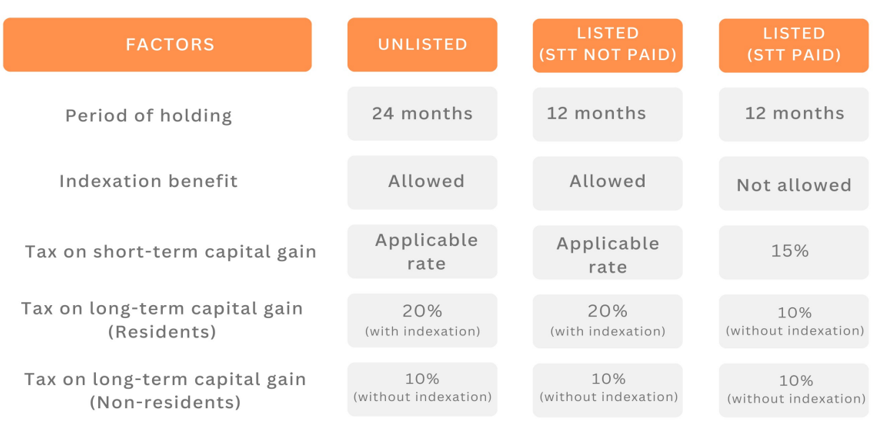Select long-term capital gain (Residents) label
The height and width of the screenshot is (436, 888).
pyautogui.click(x=163, y=319)
